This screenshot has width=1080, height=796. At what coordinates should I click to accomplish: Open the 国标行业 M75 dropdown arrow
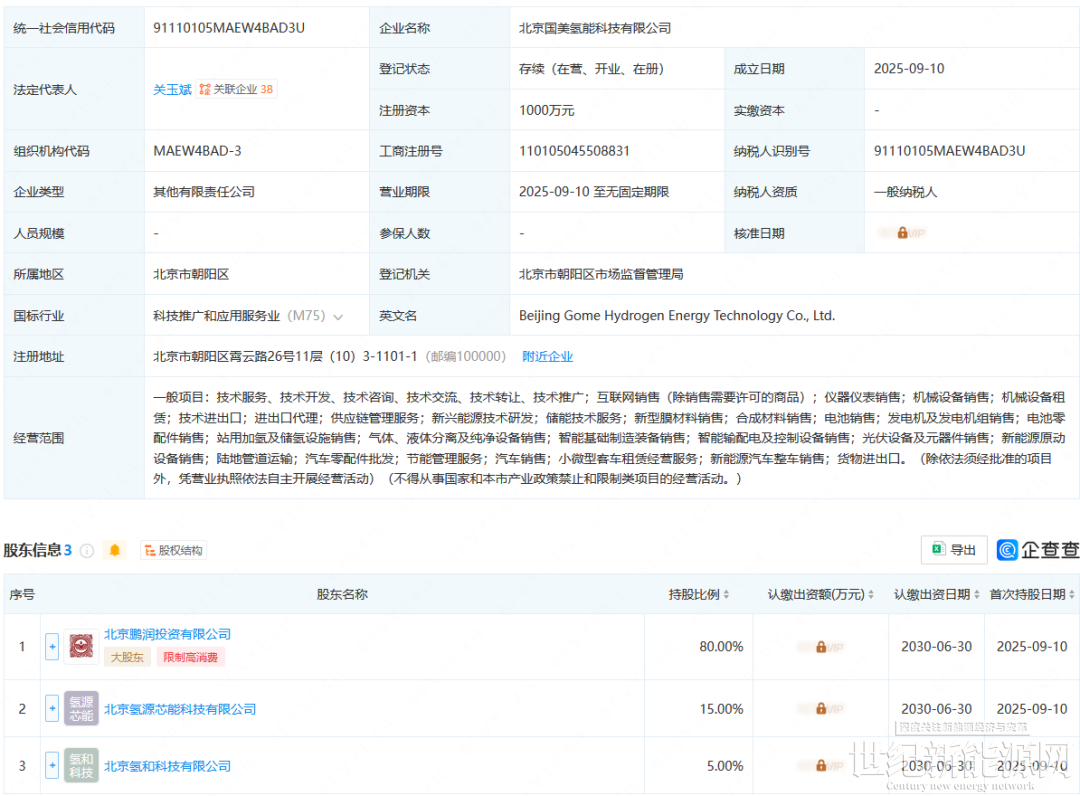point(338,316)
